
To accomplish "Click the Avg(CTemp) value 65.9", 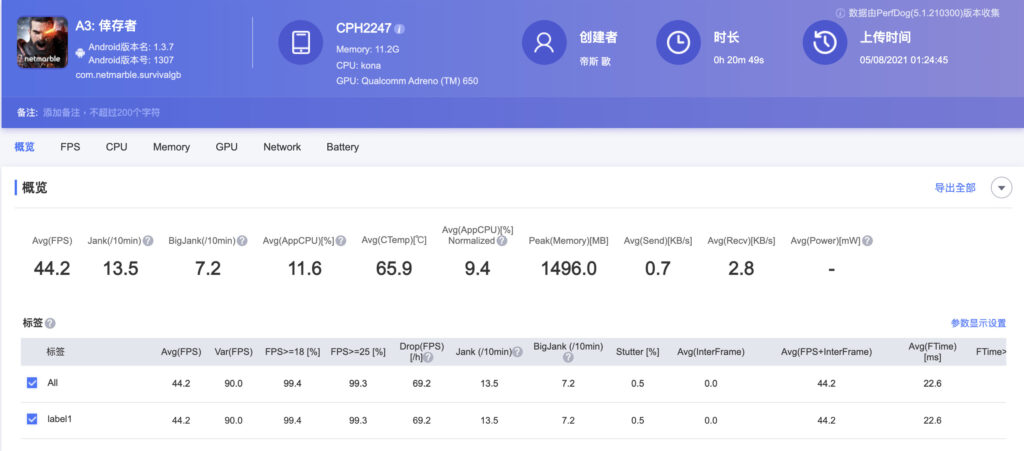I will click(x=394, y=268).
